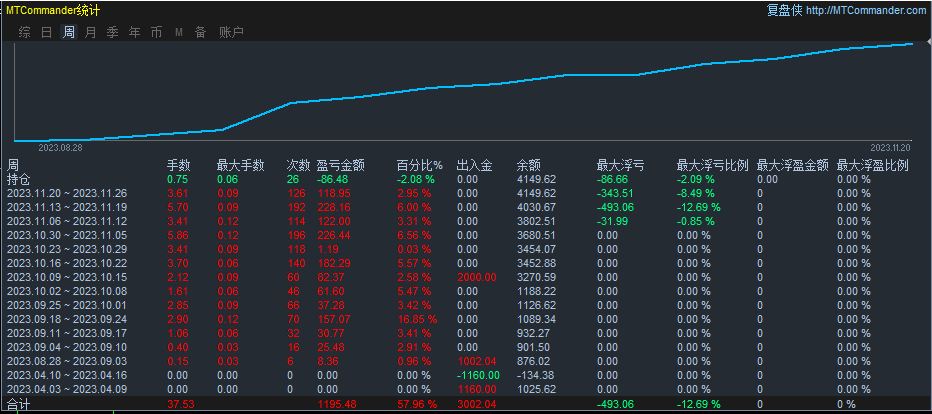
Task: Click the 手数 column header
Action: 179,165
